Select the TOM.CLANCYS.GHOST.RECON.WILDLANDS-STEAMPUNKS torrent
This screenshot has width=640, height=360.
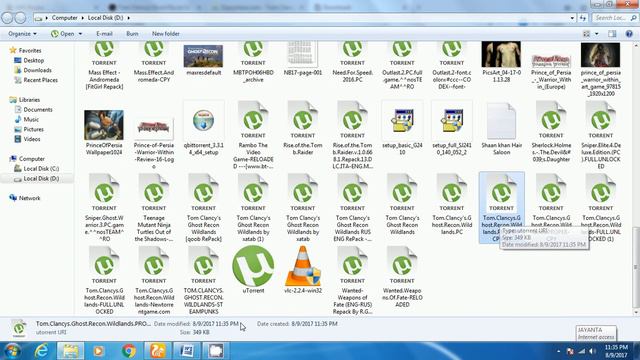(x=203, y=280)
